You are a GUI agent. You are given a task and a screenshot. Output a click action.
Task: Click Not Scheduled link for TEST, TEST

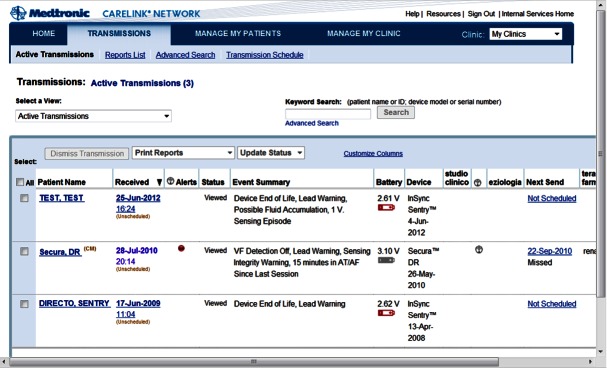coord(552,199)
